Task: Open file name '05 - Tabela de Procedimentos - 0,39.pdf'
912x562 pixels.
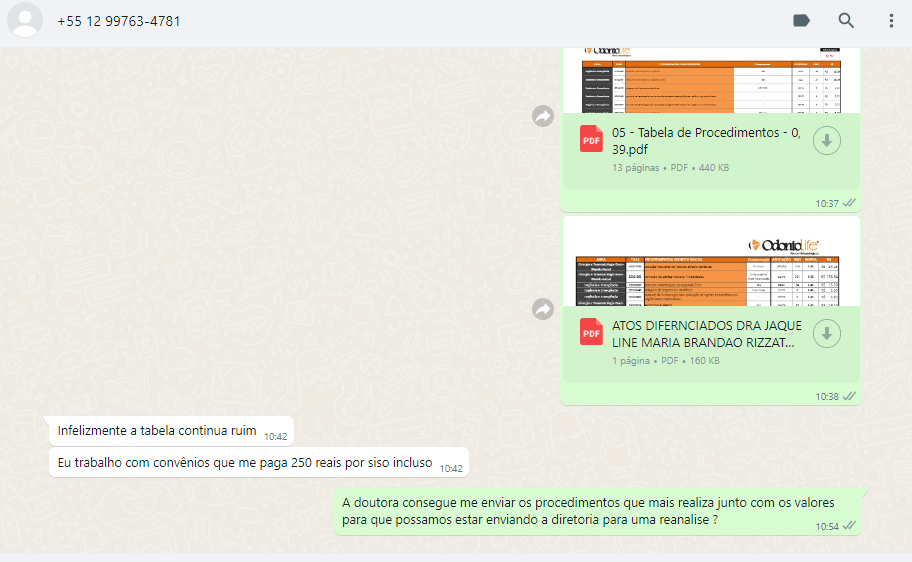Action: (x=706, y=141)
